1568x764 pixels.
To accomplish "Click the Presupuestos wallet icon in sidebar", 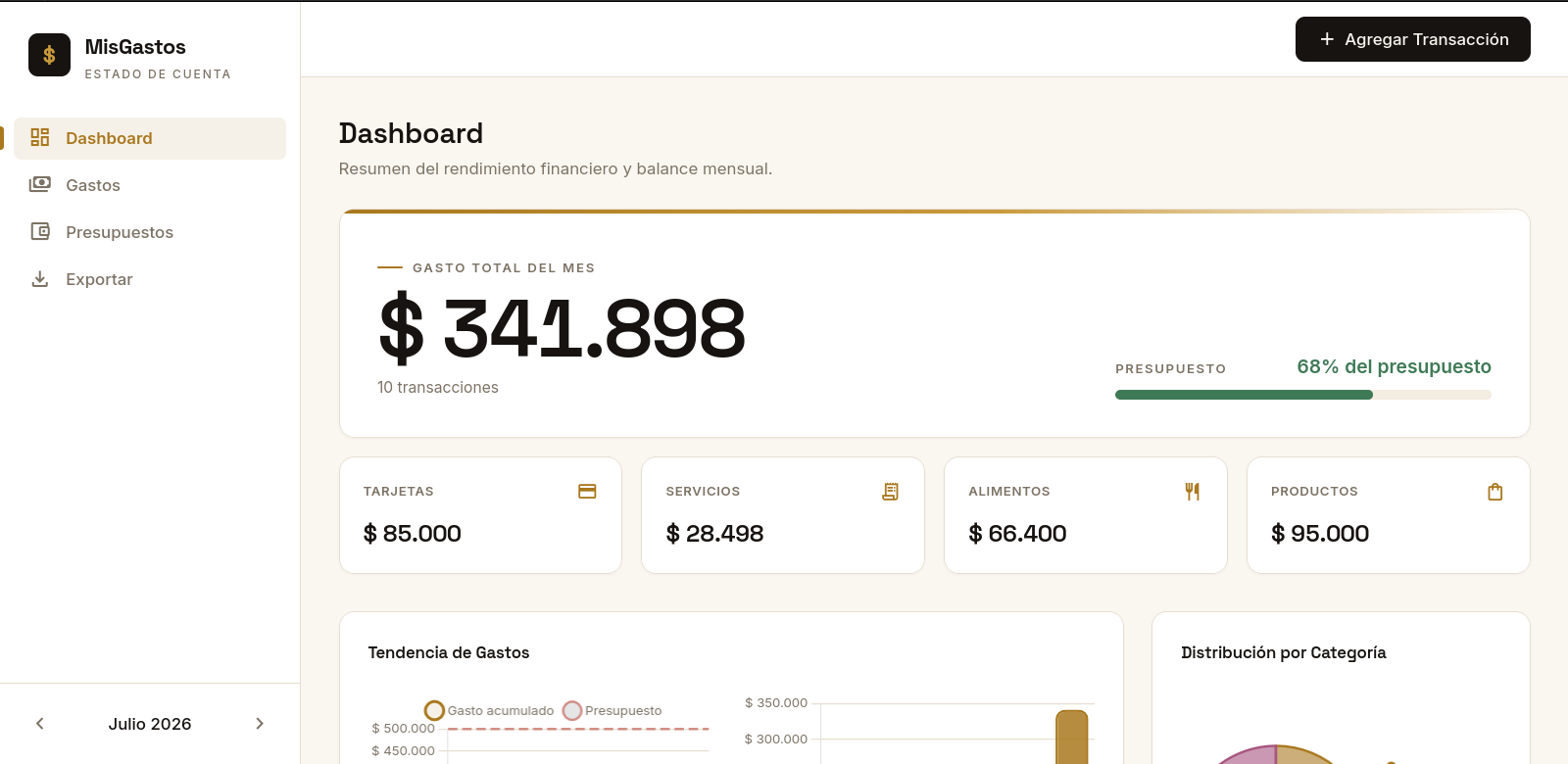I will click(40, 231).
